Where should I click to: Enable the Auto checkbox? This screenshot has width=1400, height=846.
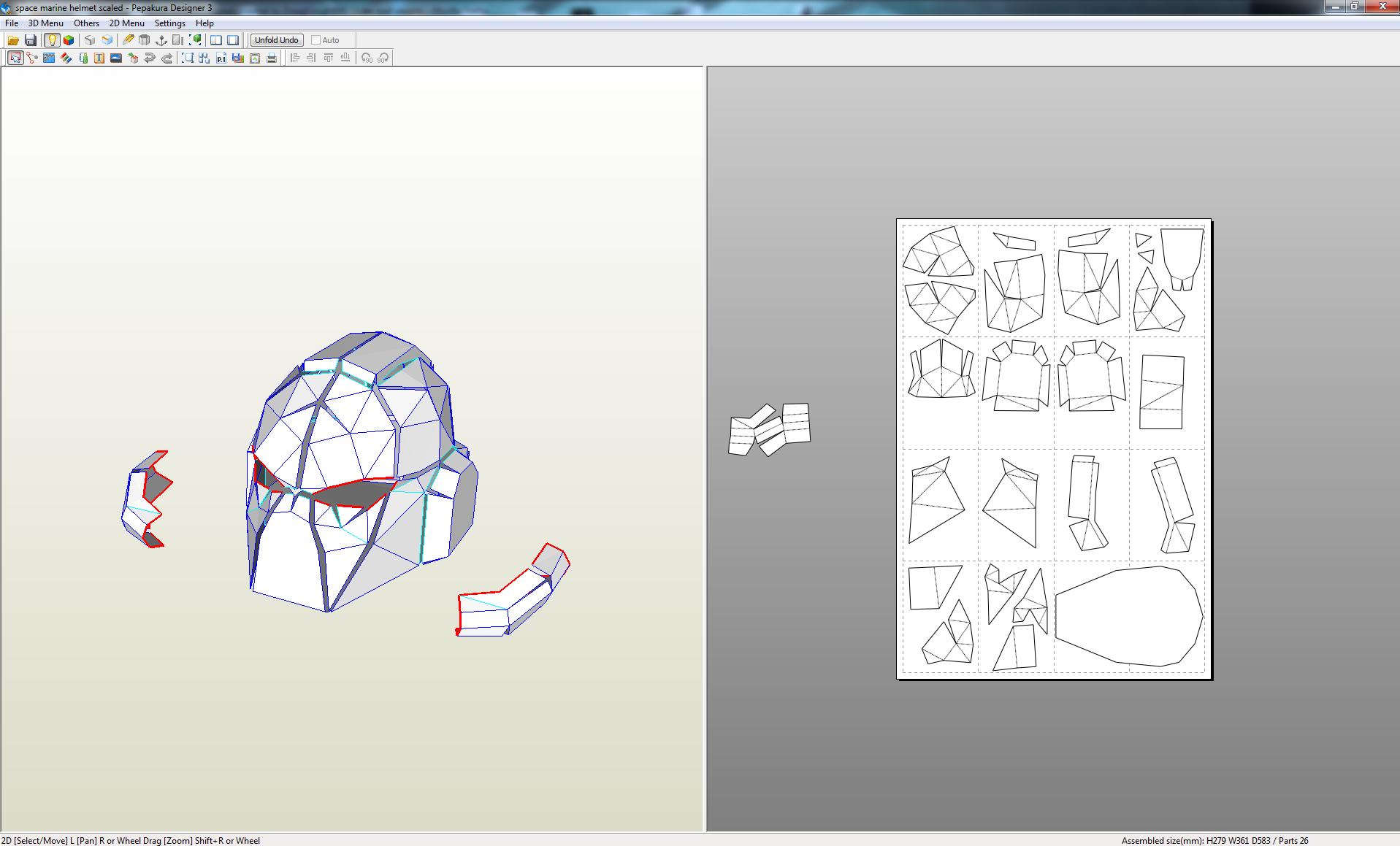(x=316, y=40)
